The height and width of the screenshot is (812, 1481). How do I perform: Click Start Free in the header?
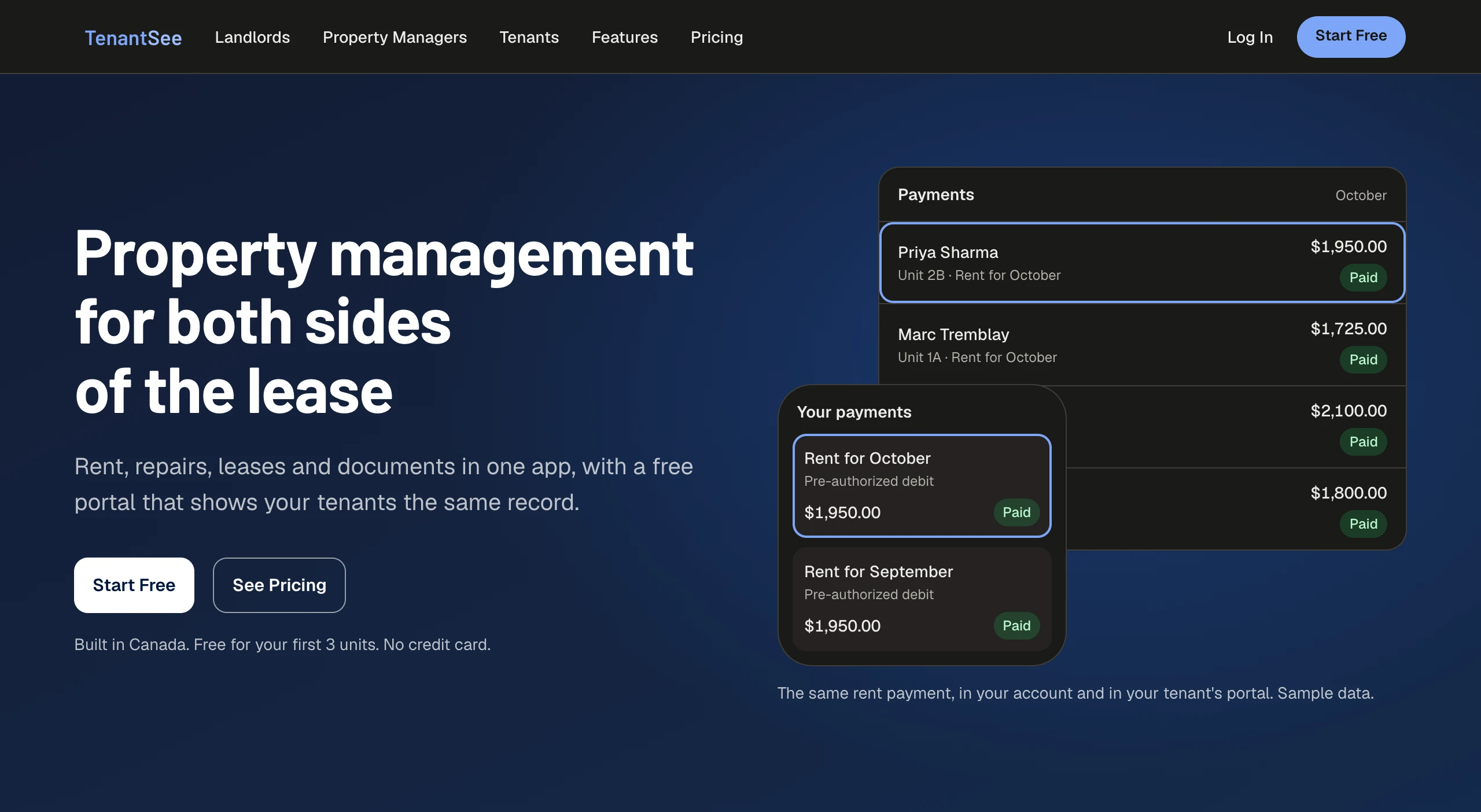pyautogui.click(x=1351, y=36)
